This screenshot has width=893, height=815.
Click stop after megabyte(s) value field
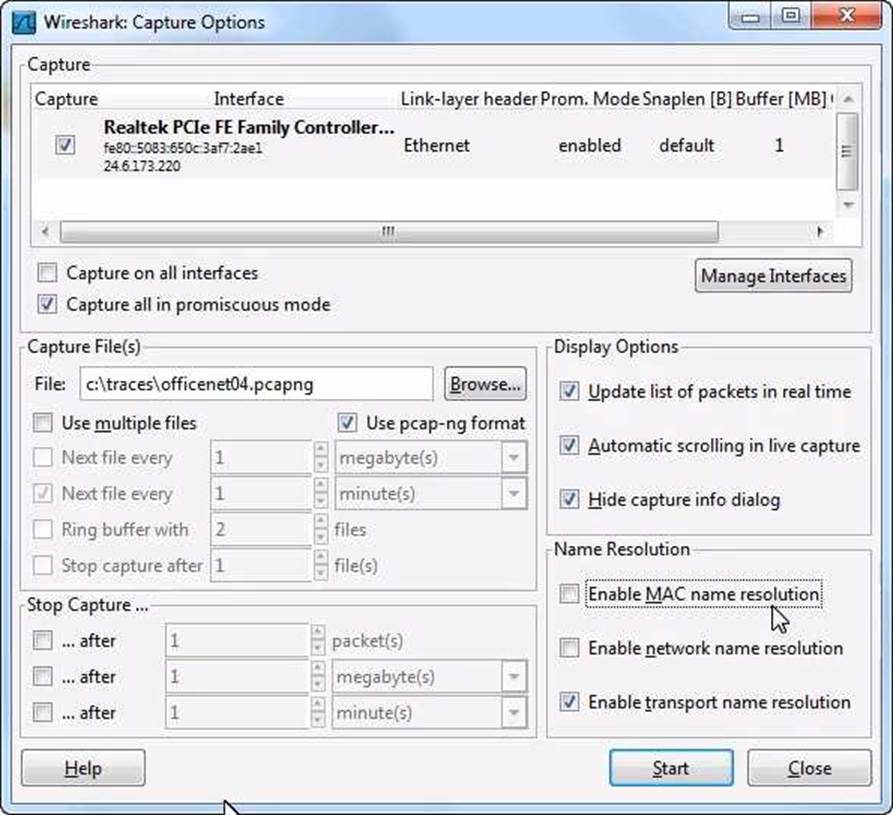[x=237, y=677]
